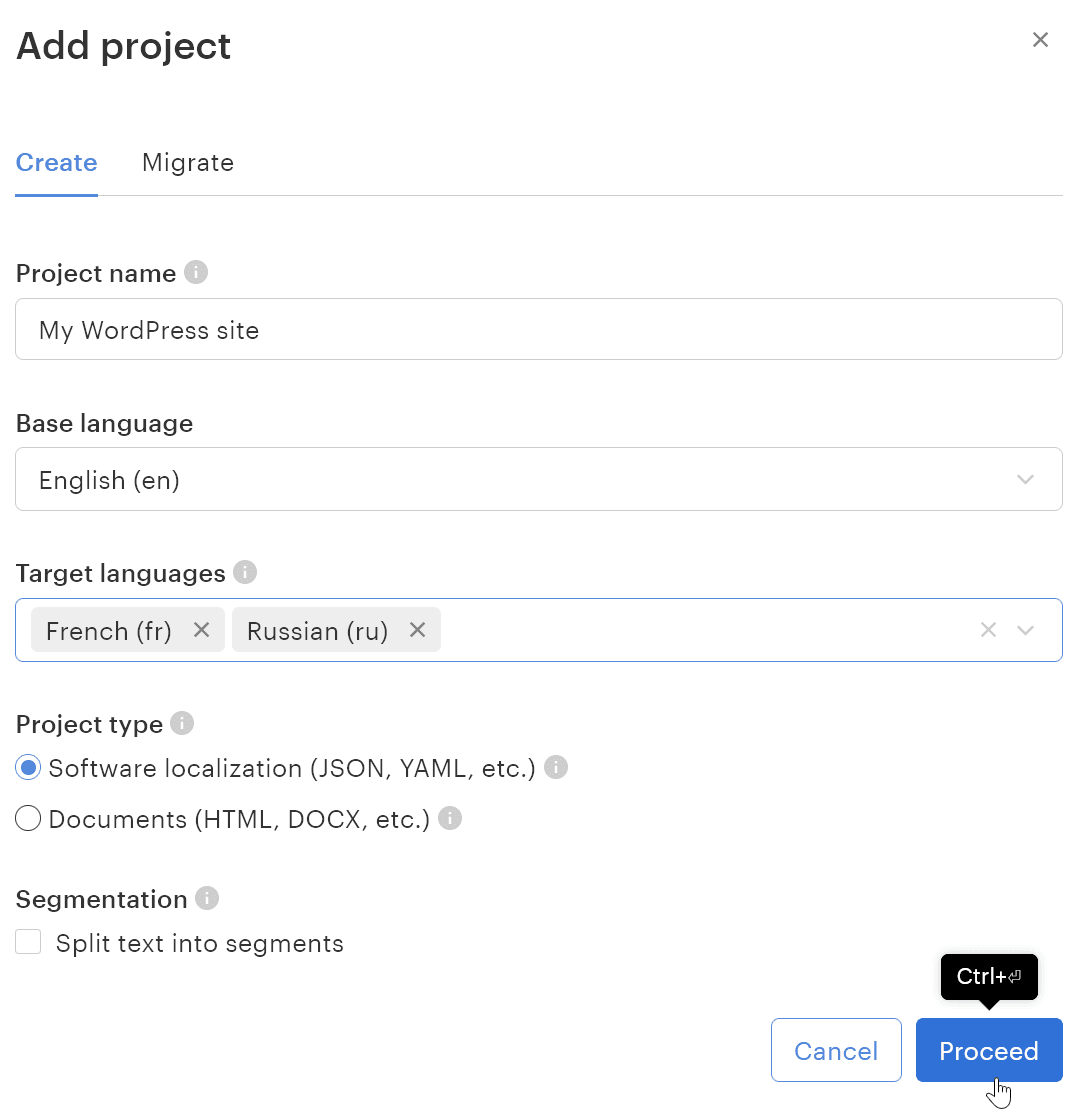Select Documents (HTML, DOCX) project type
This screenshot has width=1083, height=1113.
(x=28, y=819)
